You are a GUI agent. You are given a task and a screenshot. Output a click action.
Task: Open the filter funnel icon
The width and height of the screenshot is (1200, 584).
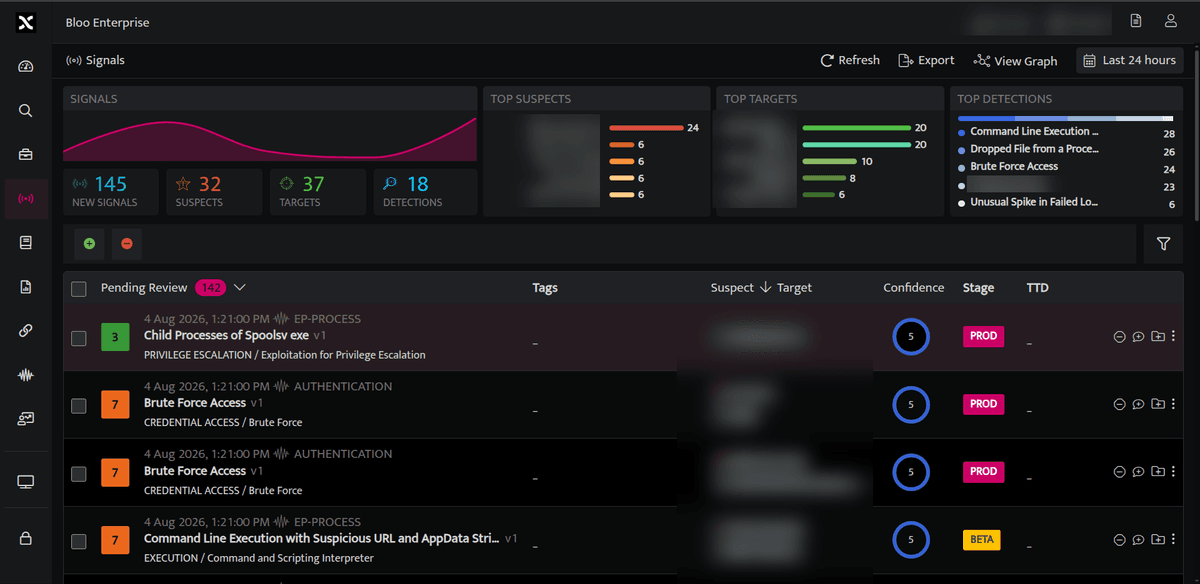[x=1164, y=244]
